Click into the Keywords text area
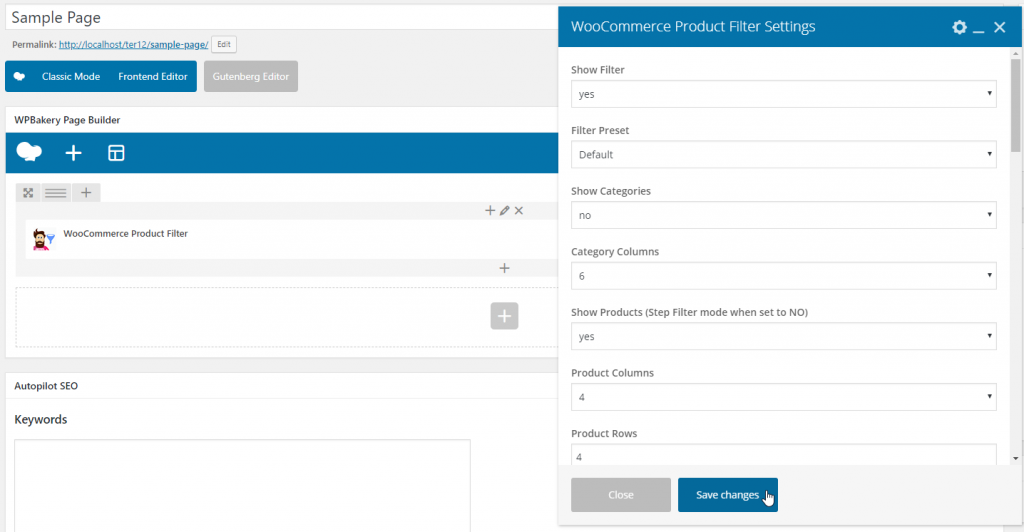 pos(242,486)
